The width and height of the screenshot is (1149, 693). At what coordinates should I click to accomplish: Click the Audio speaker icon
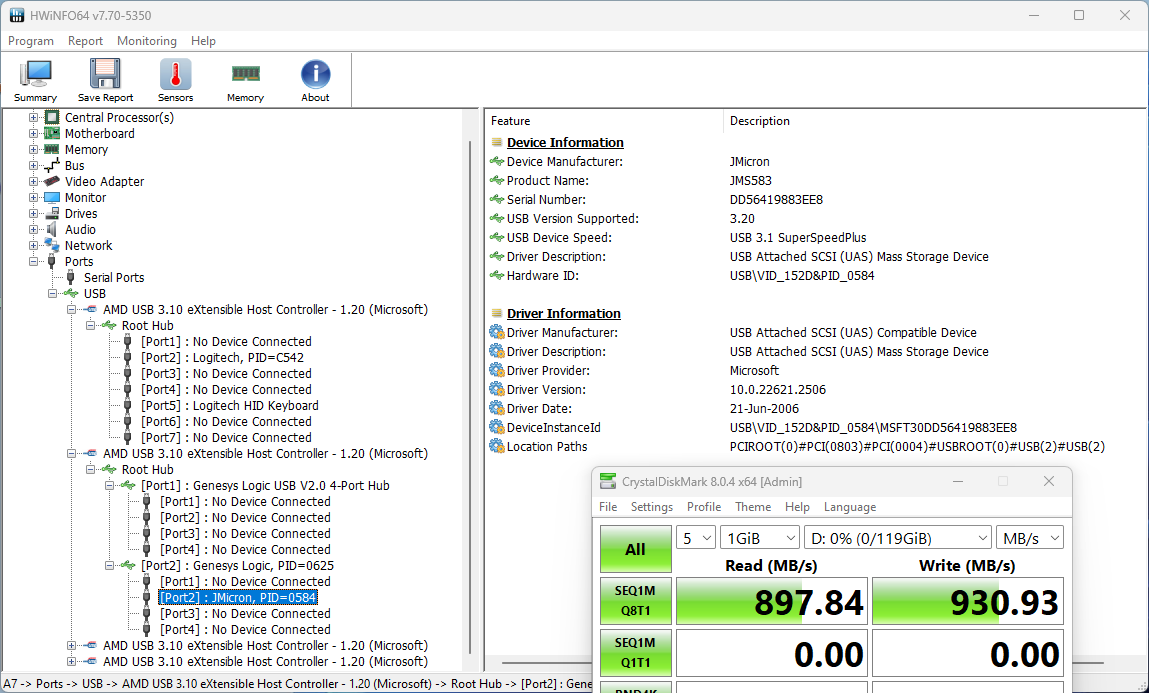[x=51, y=230]
